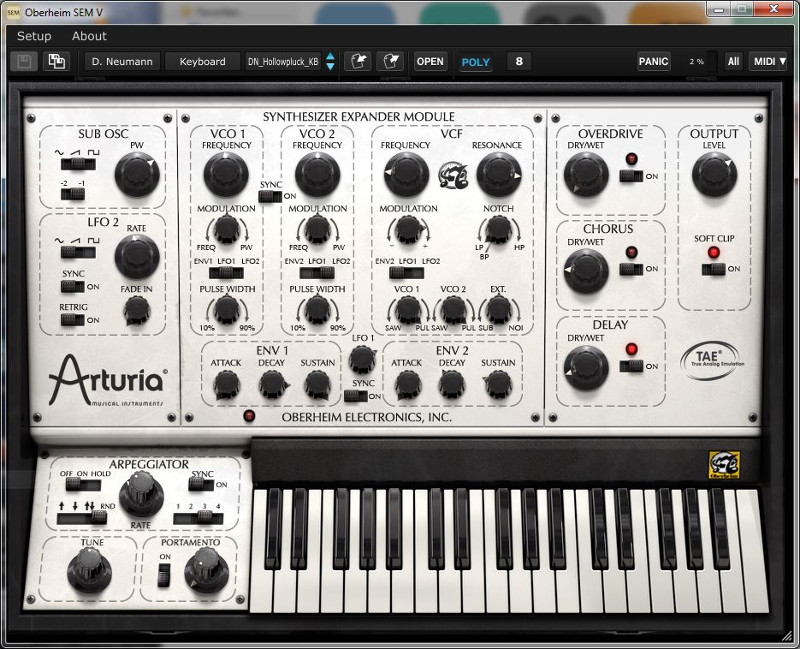The height and width of the screenshot is (649, 800).
Task: Click the VCO 1 Frequency knob
Action: coord(226,174)
